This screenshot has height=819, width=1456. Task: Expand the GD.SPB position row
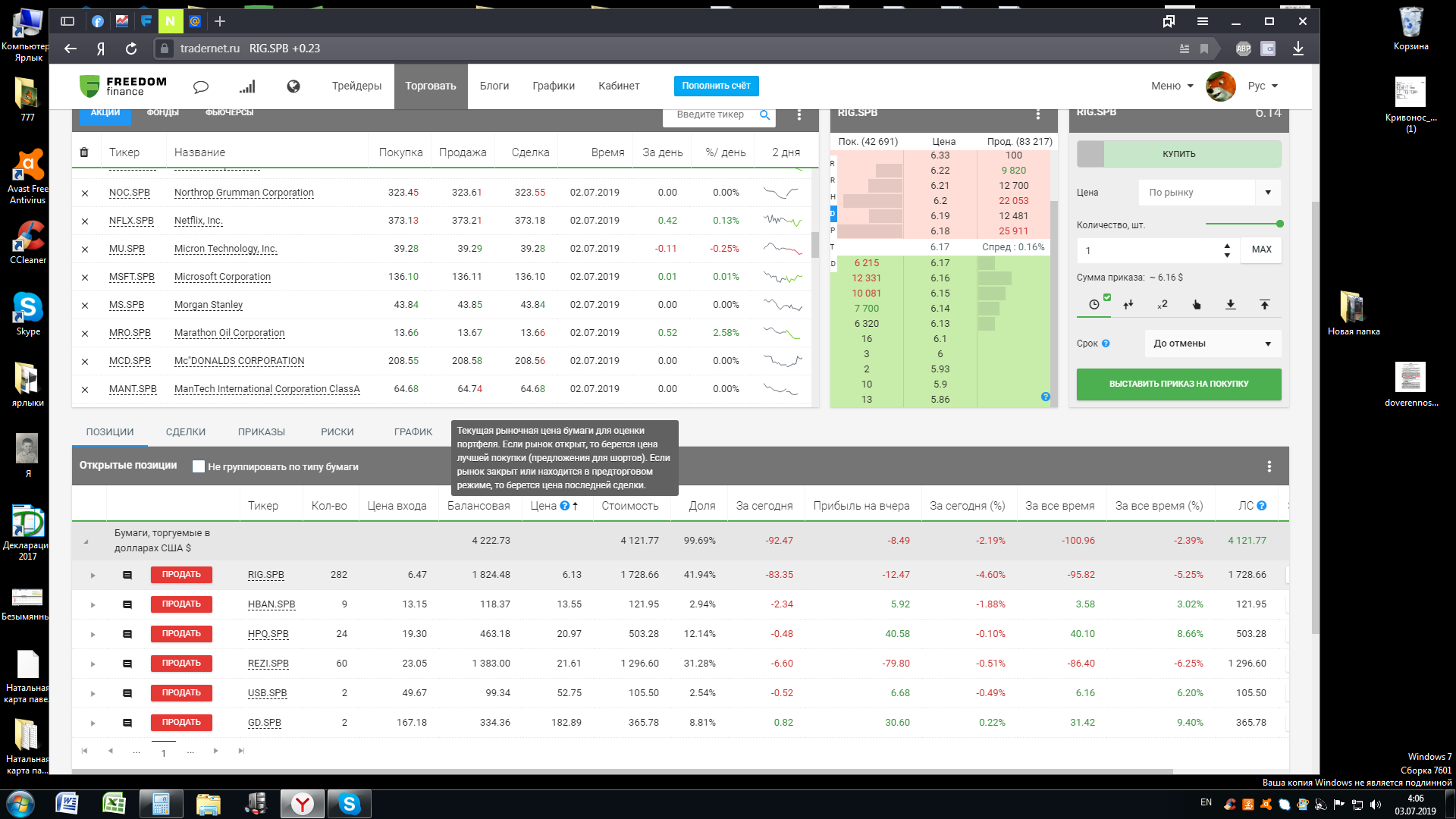(93, 723)
